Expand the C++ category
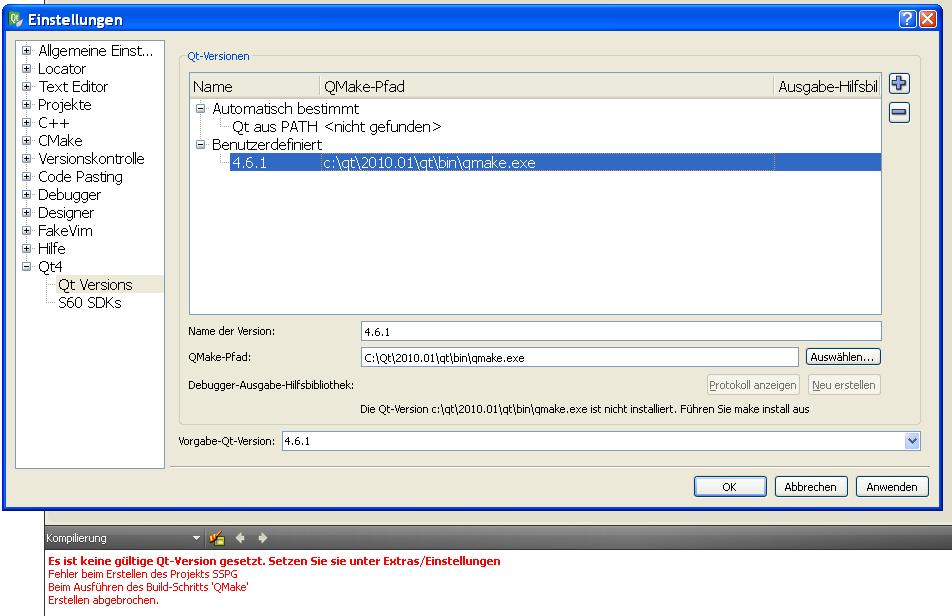This screenshot has height=616, width=952. coord(27,123)
